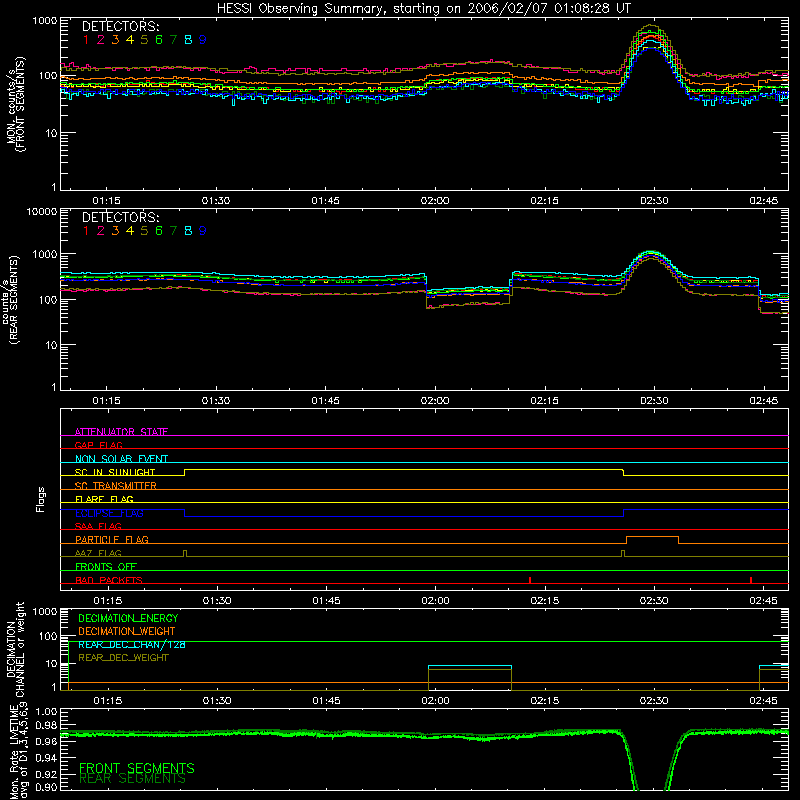
Task: Click the SC_IN_SUNLIGHT flag label
Action: [x=115, y=472]
